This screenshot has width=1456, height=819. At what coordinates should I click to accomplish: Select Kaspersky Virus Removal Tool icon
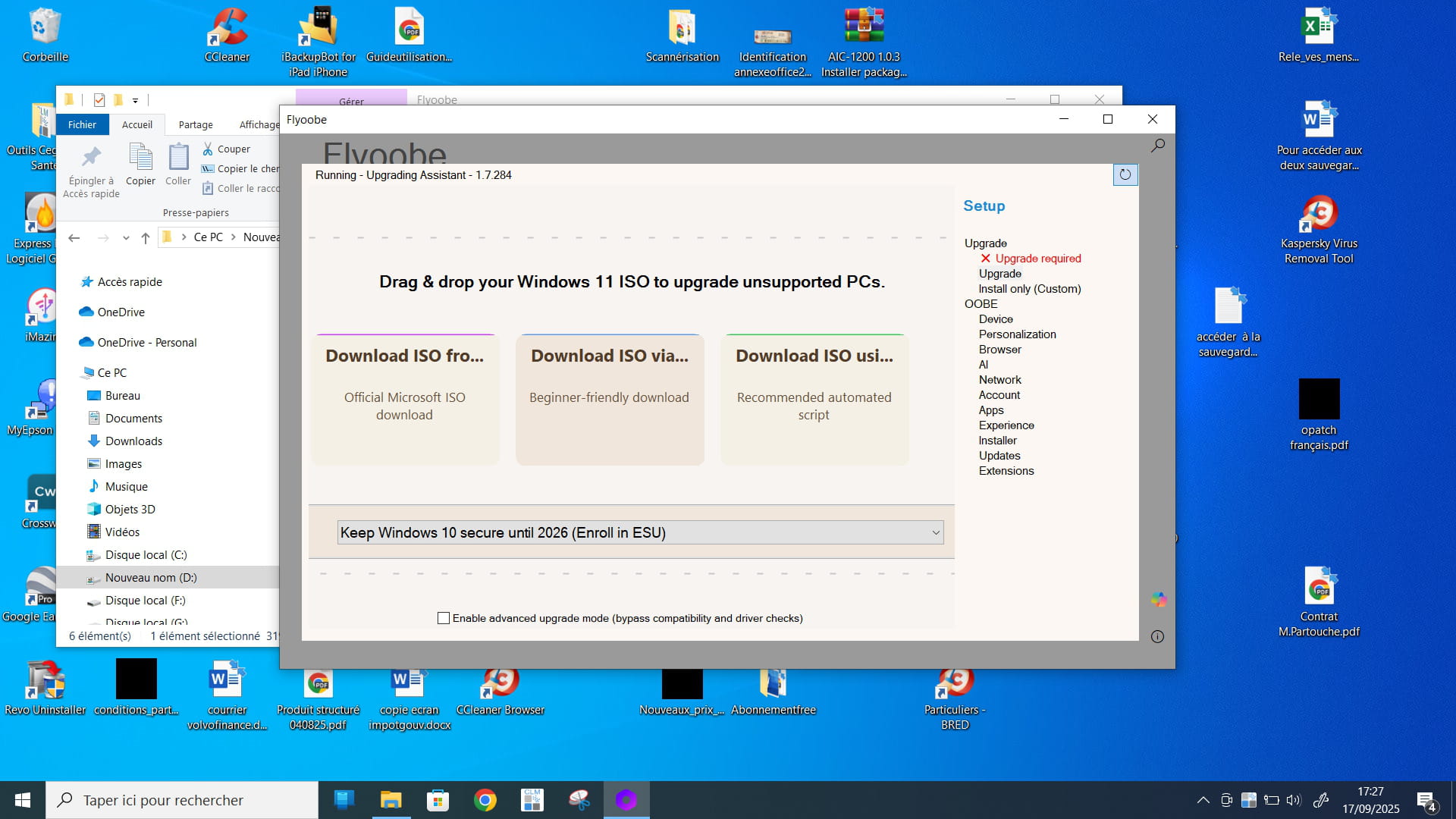coord(1319,229)
